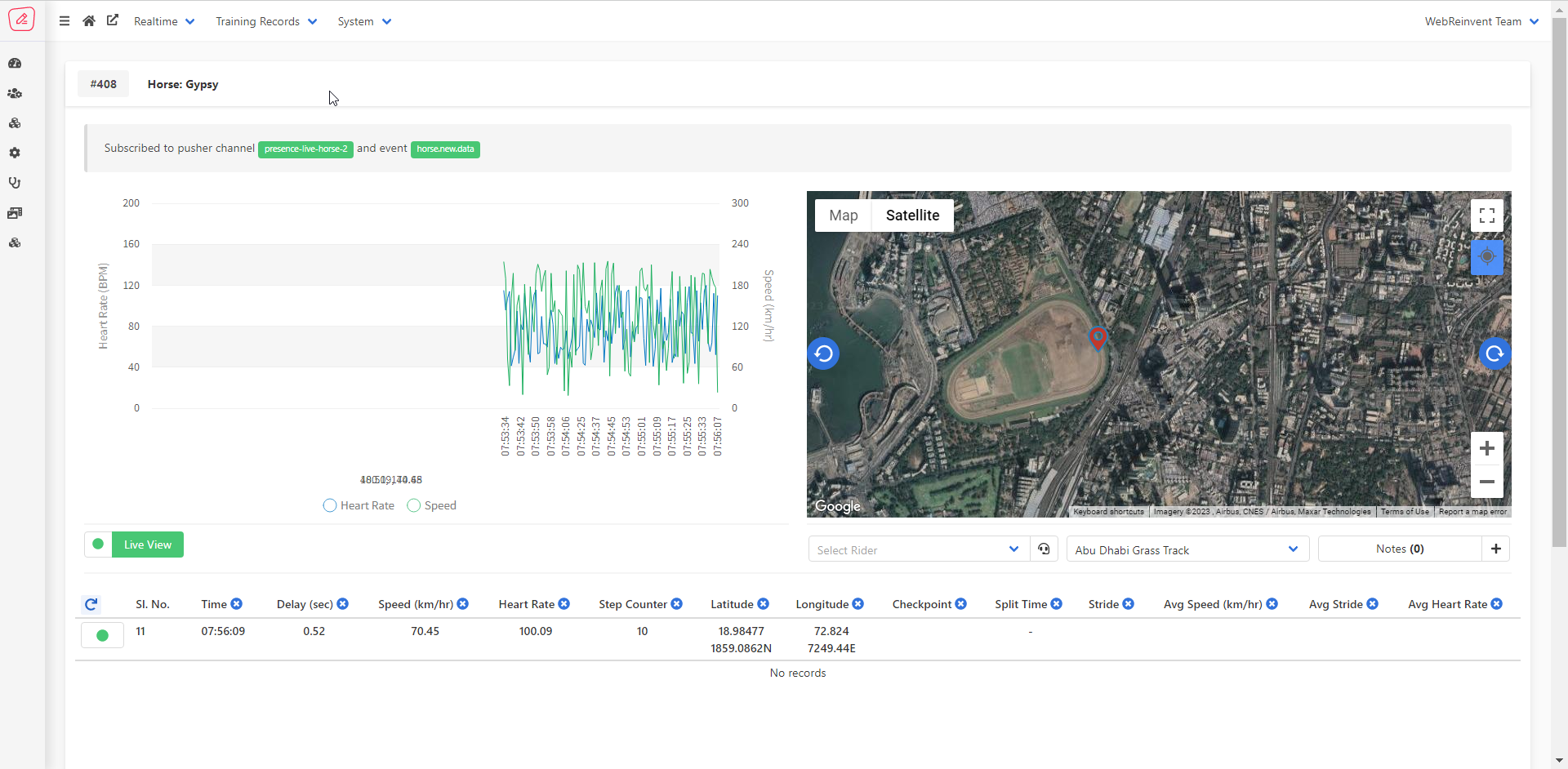1568x769 pixels.
Task: Open the external link icon in top bar
Action: (113, 20)
